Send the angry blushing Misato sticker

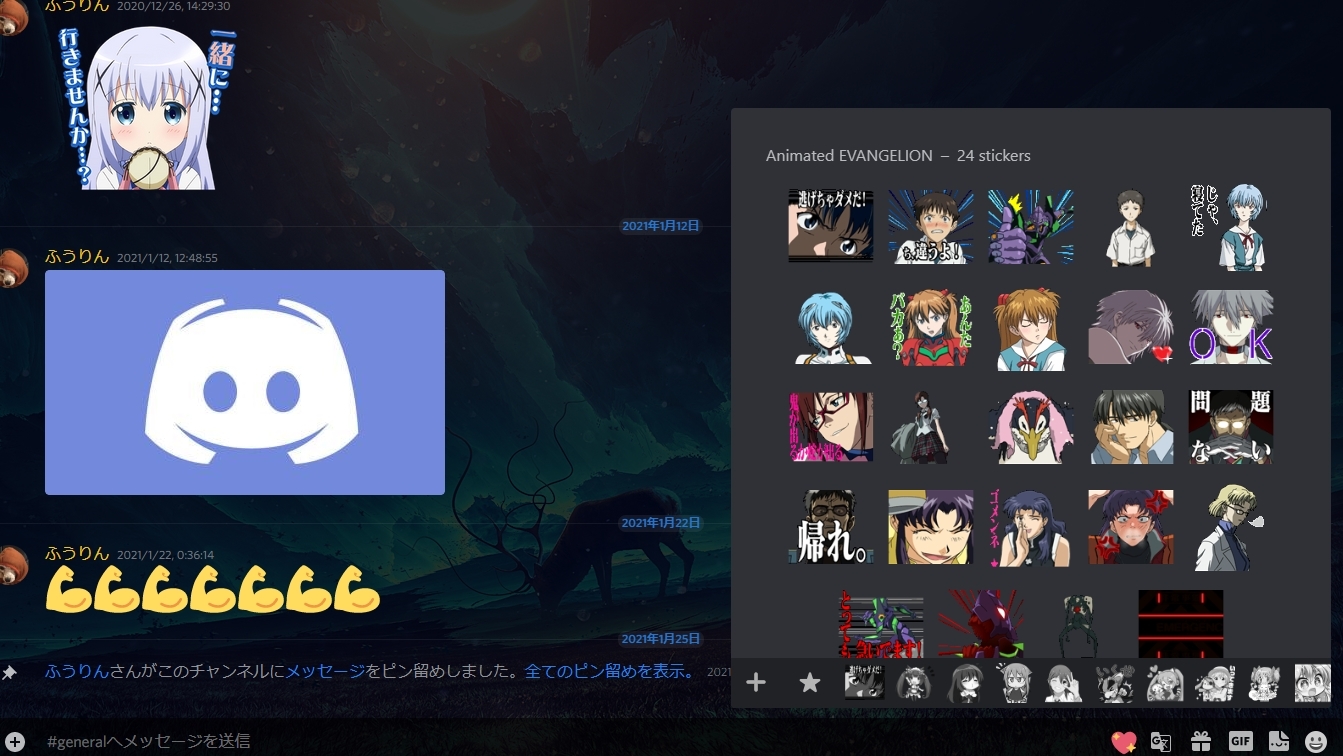coord(1131,527)
